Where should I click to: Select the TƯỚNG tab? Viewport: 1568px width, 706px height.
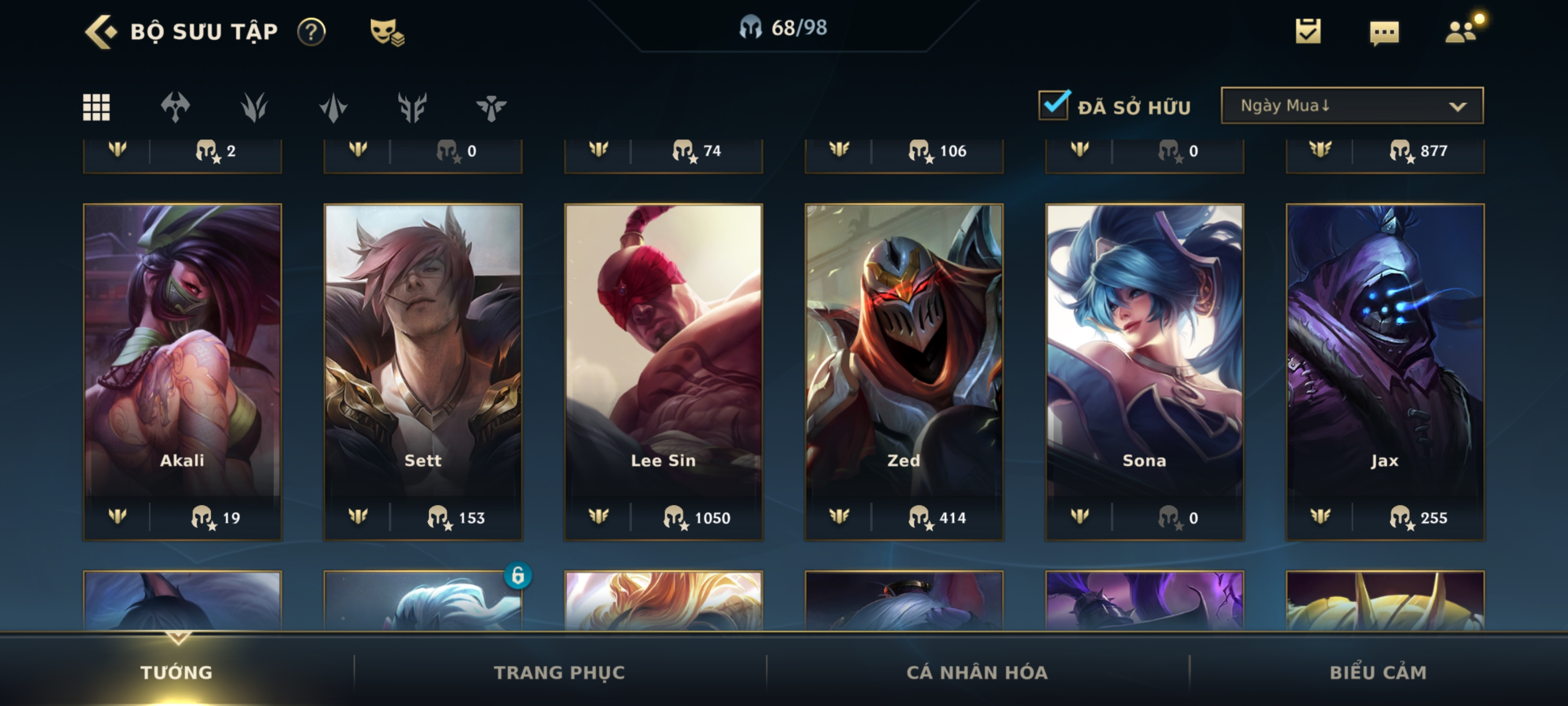pos(176,672)
